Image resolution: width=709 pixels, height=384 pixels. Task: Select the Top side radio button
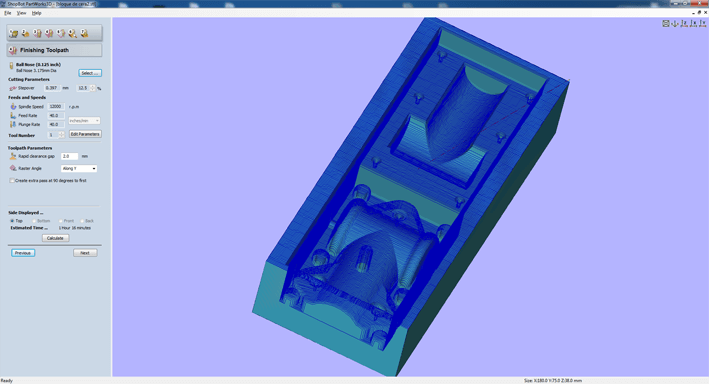tap(12, 221)
